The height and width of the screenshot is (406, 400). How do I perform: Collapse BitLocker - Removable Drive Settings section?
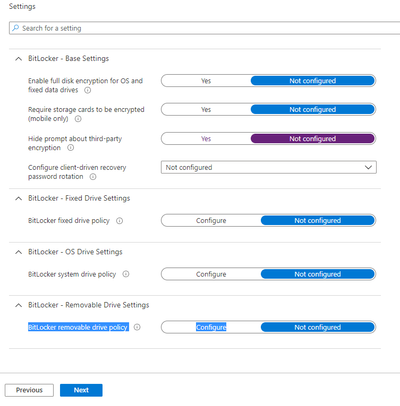point(19,305)
